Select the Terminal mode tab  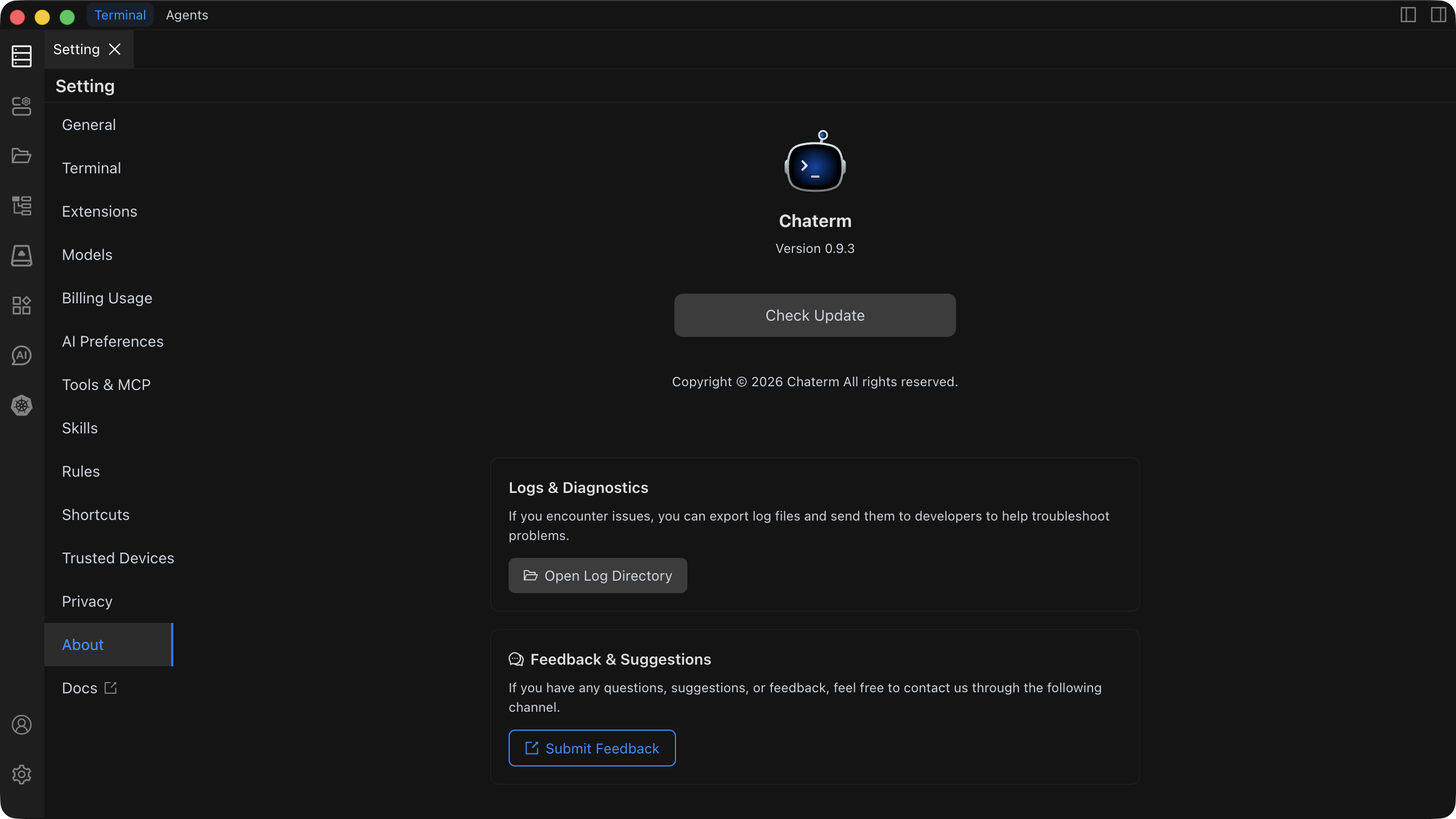pos(120,15)
